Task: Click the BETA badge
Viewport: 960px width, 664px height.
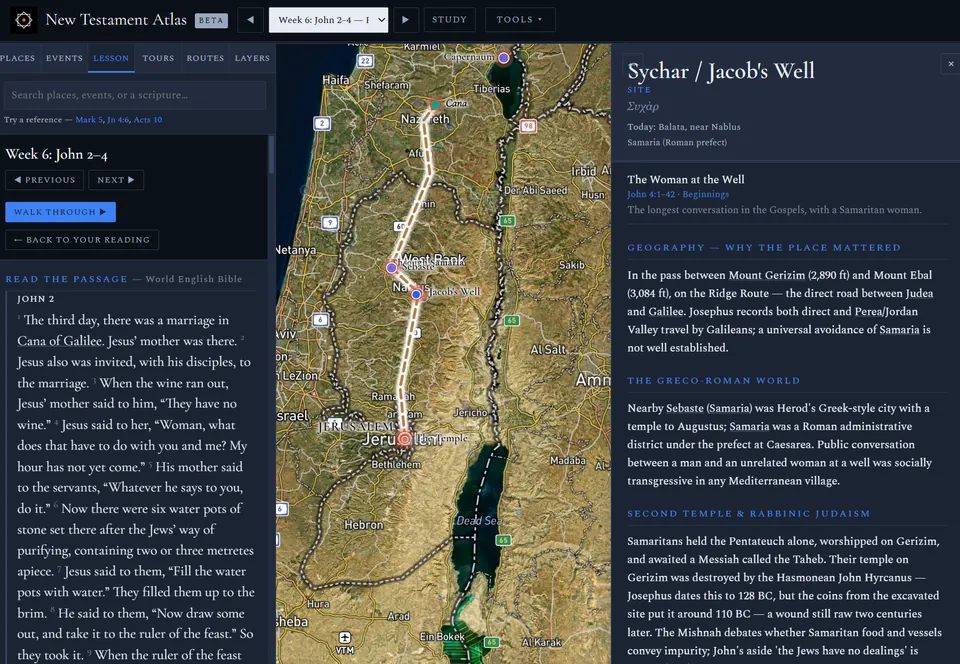Action: pos(211,20)
